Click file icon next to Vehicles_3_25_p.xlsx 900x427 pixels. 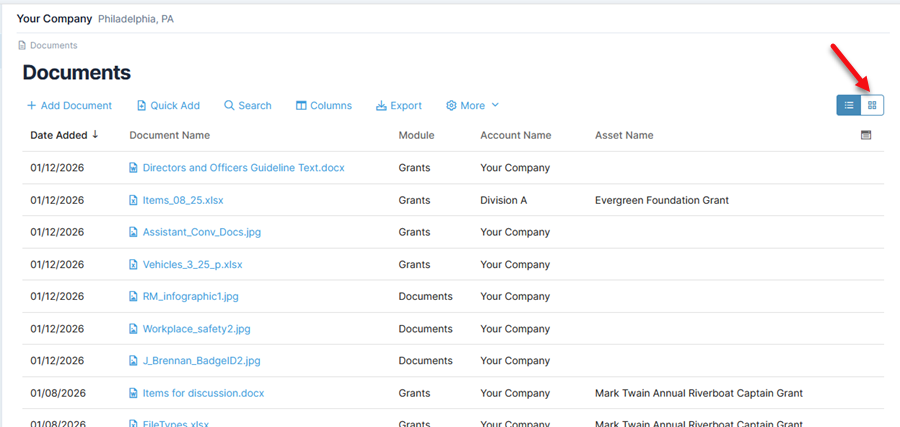point(134,265)
